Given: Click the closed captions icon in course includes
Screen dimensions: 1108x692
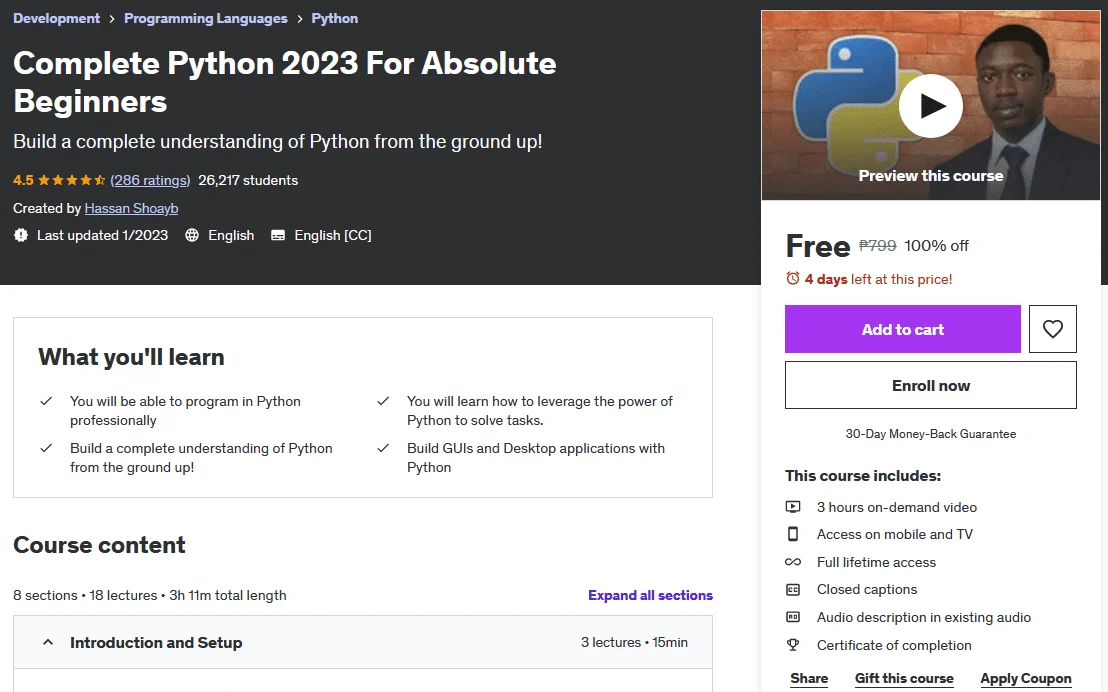Looking at the screenshot, I should pos(793,590).
